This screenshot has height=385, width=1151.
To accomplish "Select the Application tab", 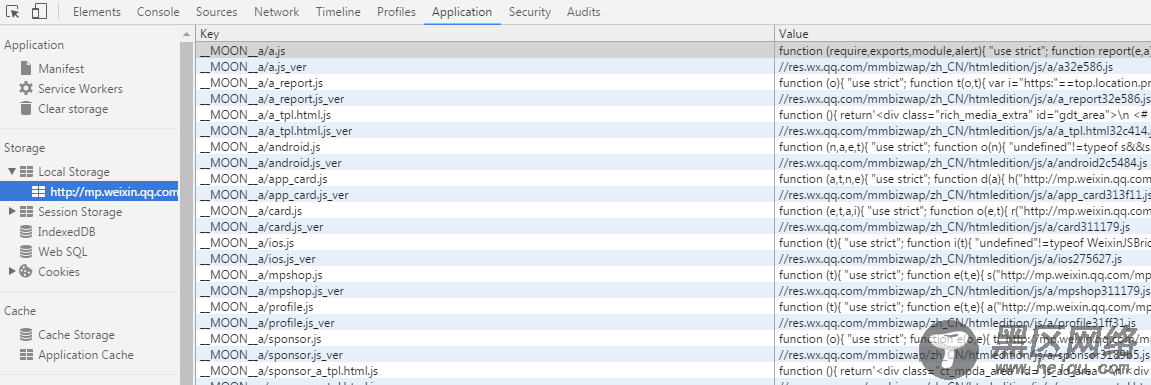I will tap(462, 12).
